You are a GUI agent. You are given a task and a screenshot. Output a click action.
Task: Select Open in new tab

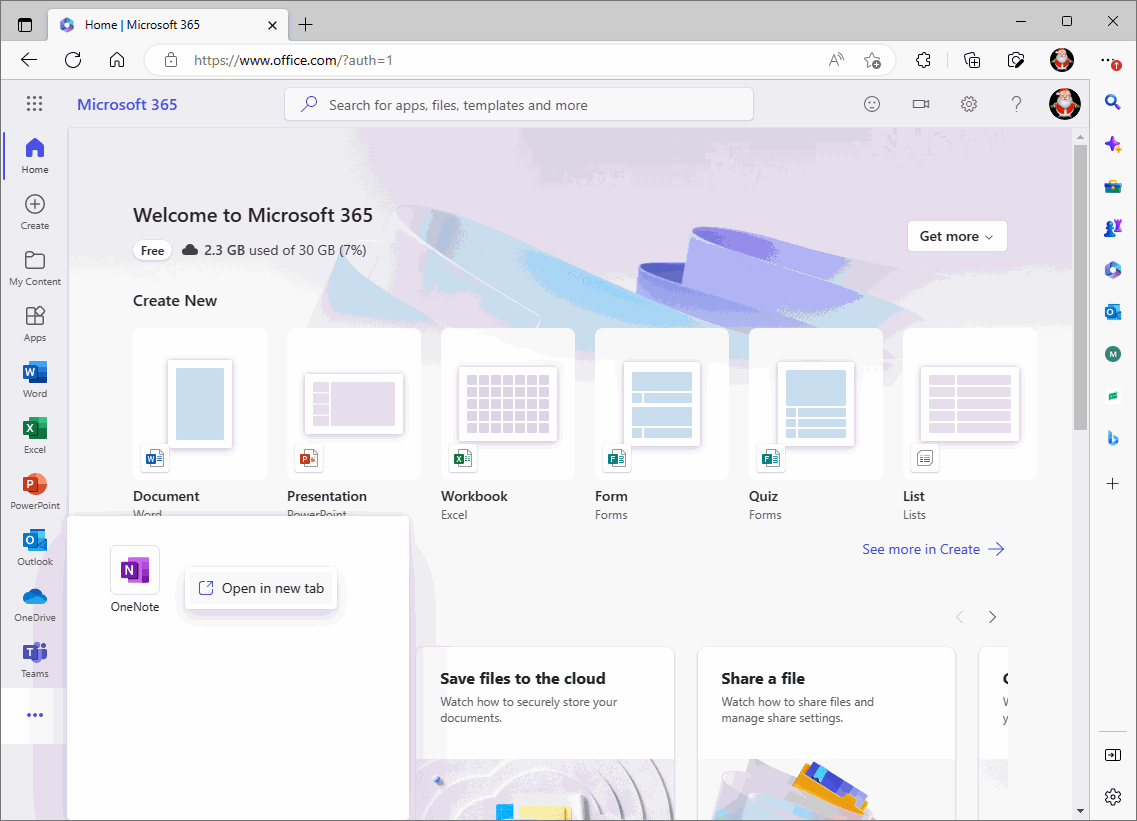point(262,588)
